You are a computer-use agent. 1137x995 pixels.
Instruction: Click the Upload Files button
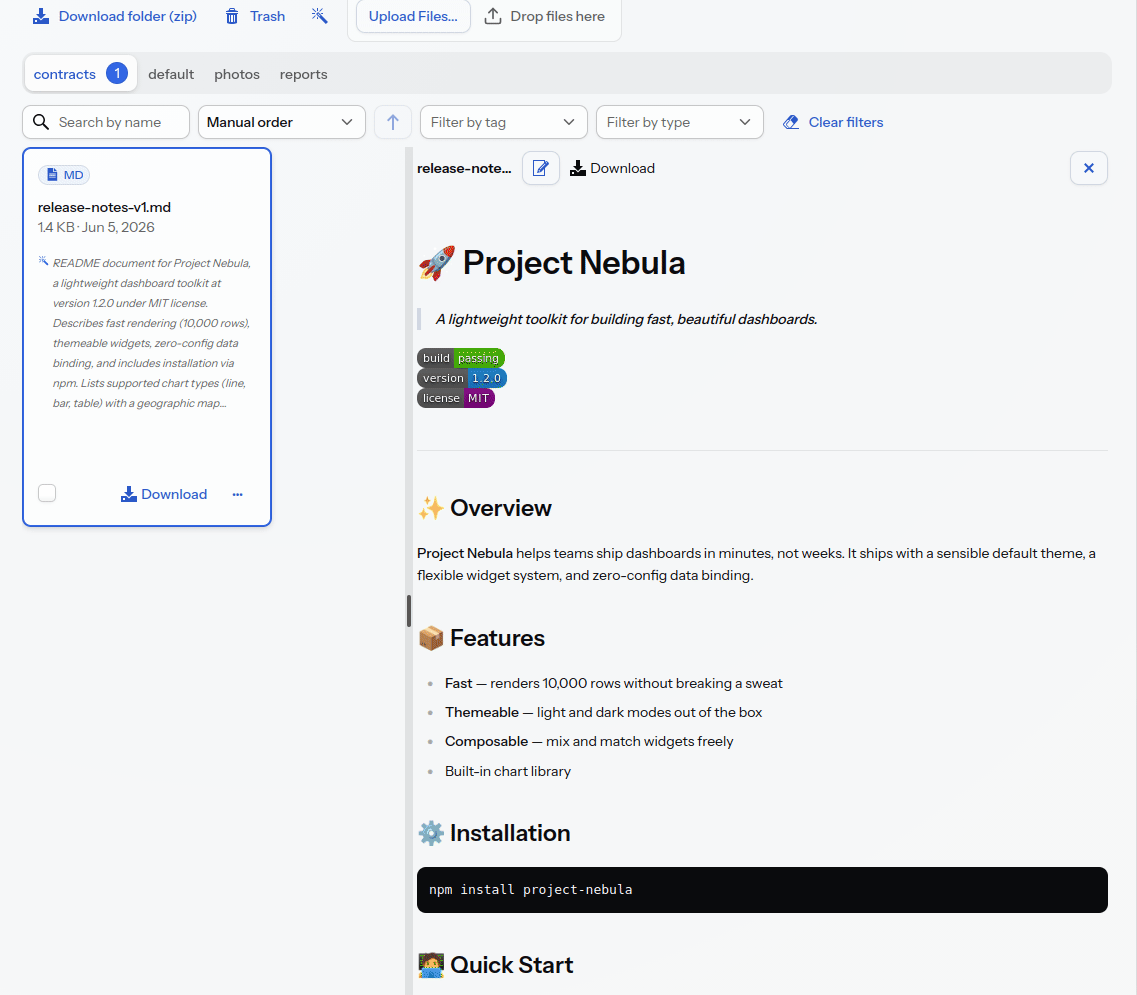413,16
